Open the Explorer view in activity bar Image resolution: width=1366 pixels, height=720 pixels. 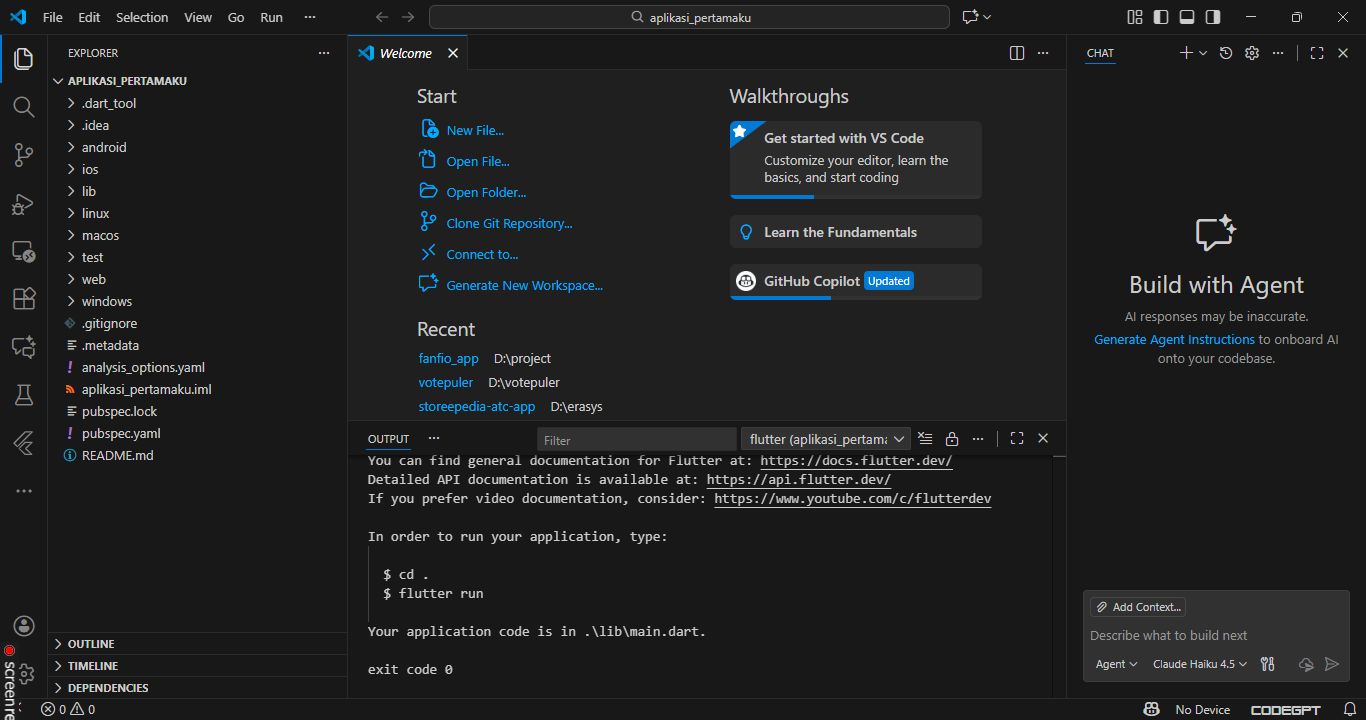[23, 59]
